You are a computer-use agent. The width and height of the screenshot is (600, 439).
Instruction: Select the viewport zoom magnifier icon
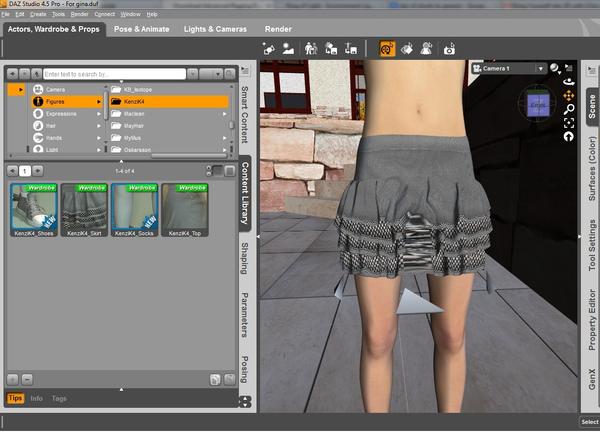tap(569, 109)
